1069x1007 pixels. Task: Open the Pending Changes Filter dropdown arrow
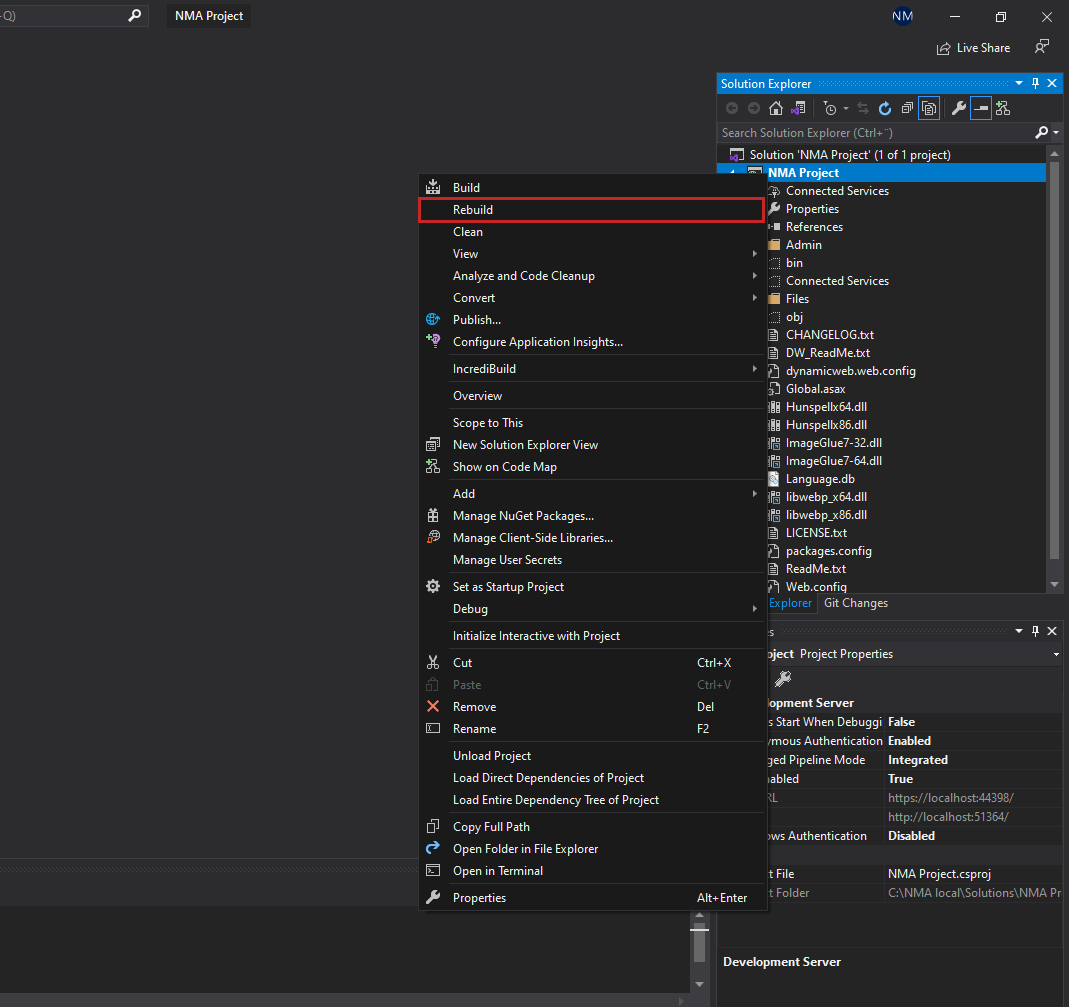(x=845, y=108)
